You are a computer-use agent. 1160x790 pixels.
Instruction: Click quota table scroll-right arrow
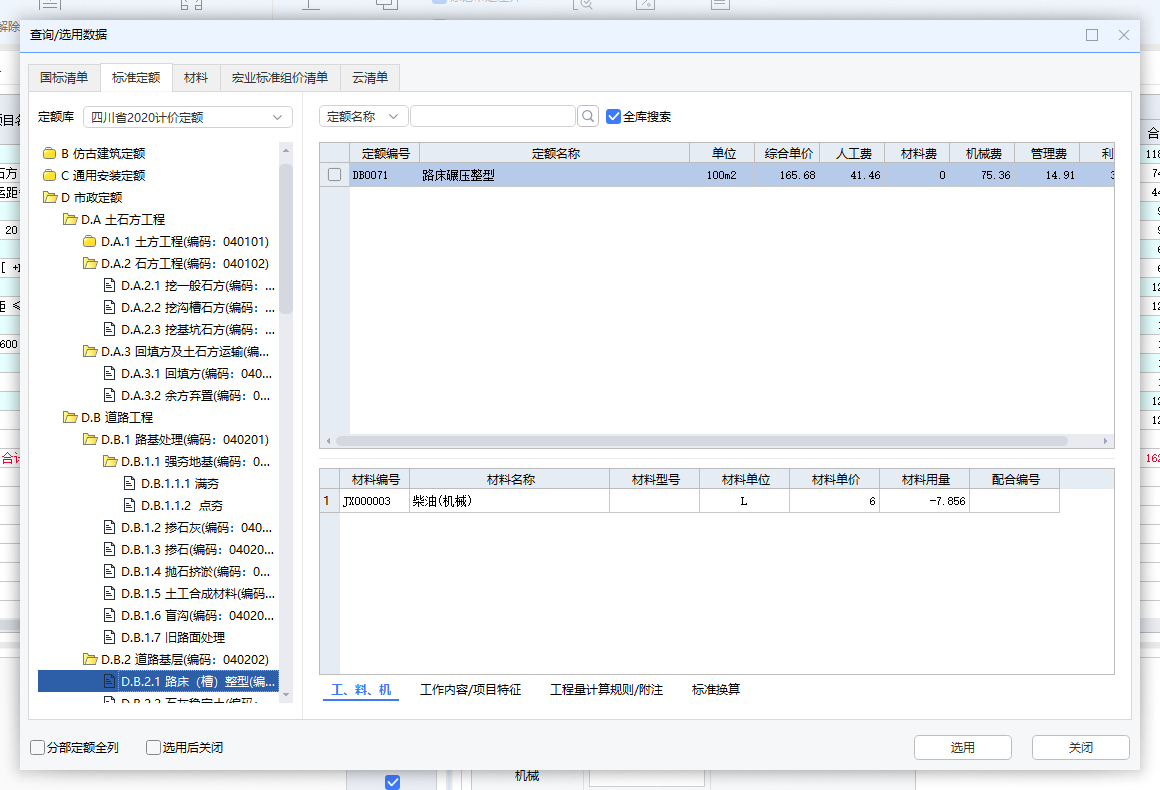1105,441
